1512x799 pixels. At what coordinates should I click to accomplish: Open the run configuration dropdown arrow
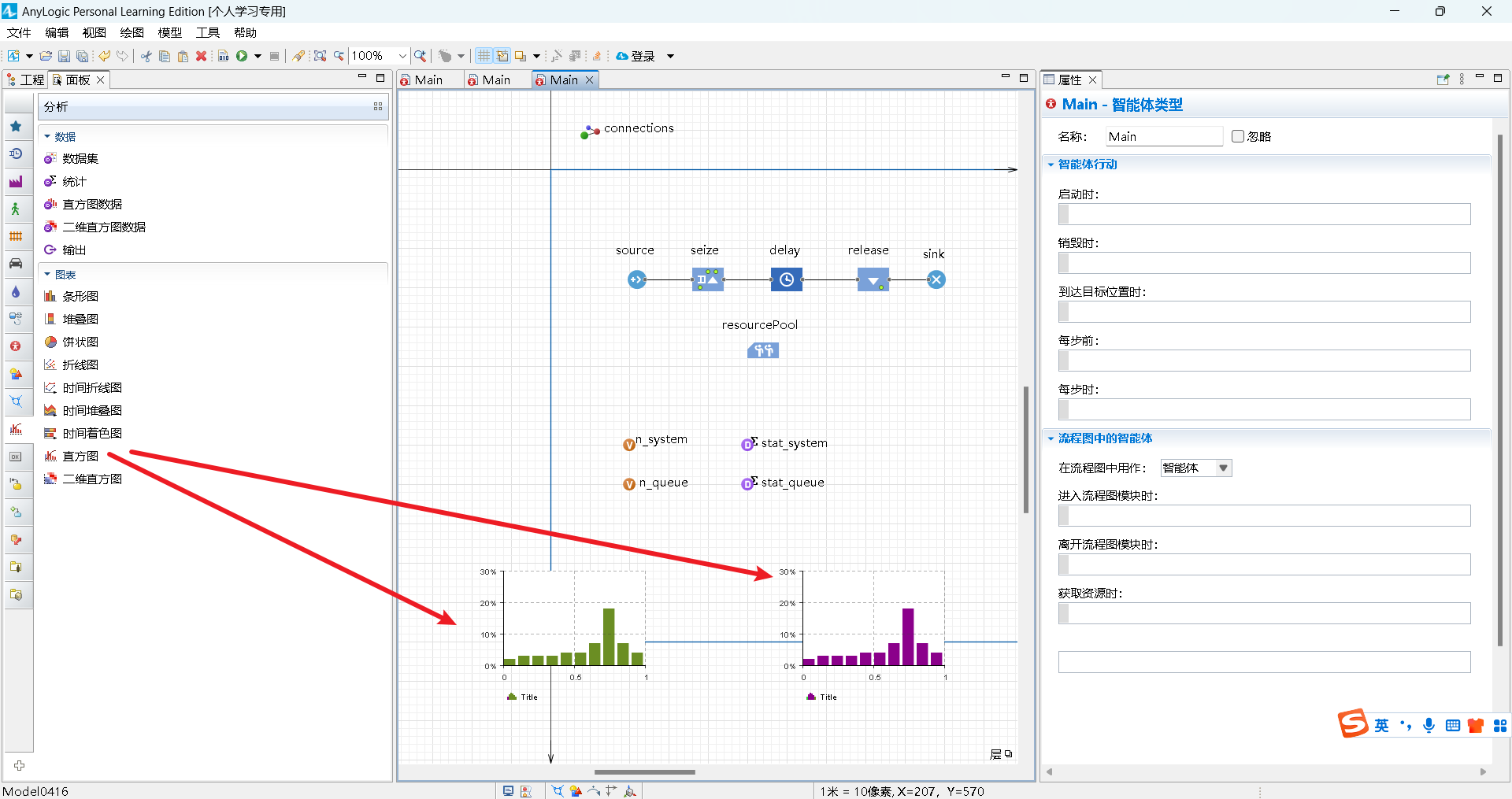tap(258, 56)
